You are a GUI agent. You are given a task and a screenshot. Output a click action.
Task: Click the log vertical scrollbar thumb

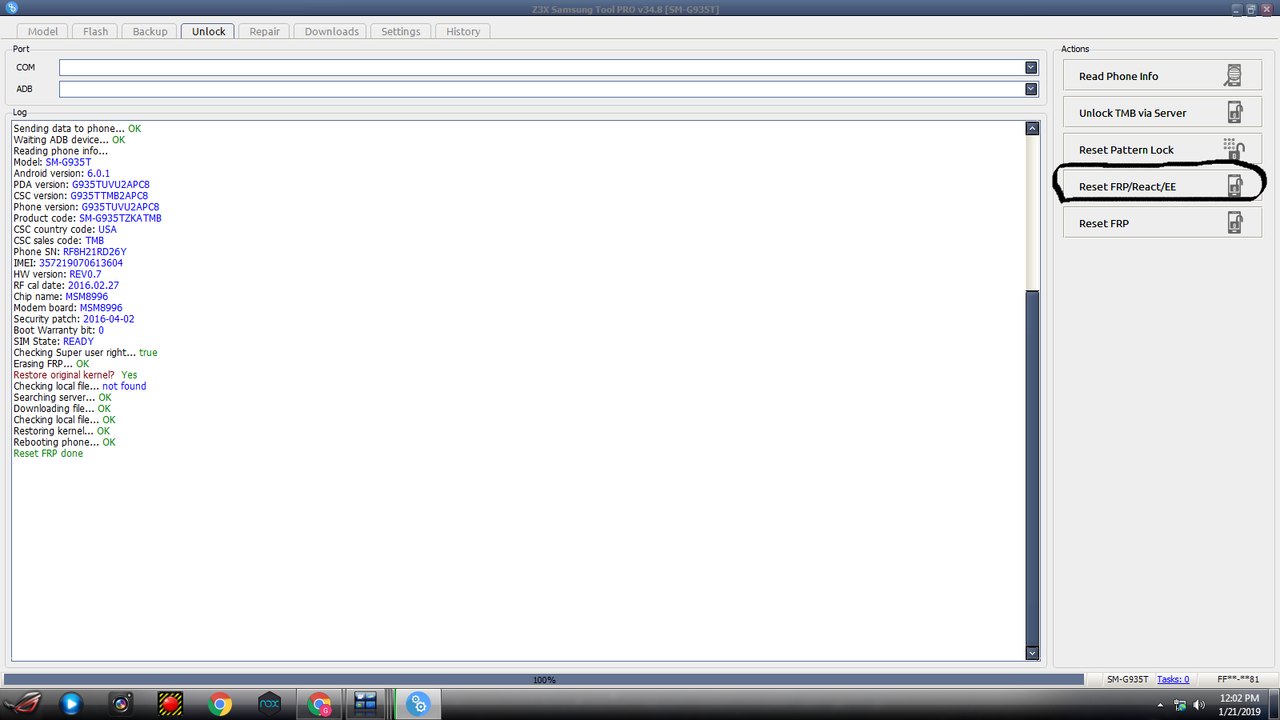coord(1033,467)
